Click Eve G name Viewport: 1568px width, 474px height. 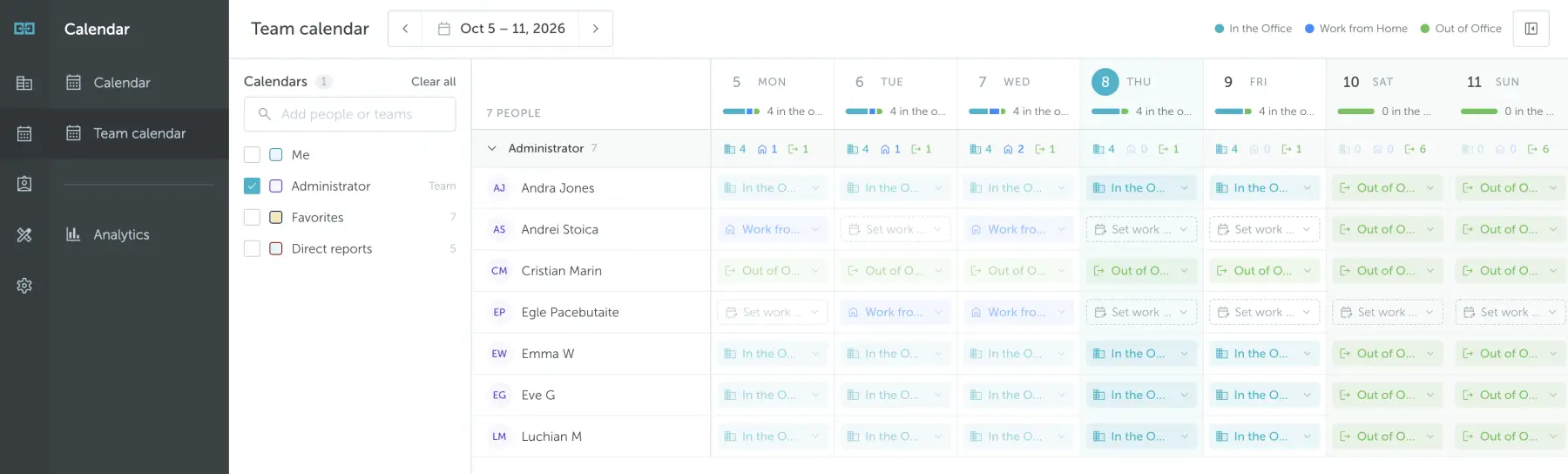click(x=537, y=395)
